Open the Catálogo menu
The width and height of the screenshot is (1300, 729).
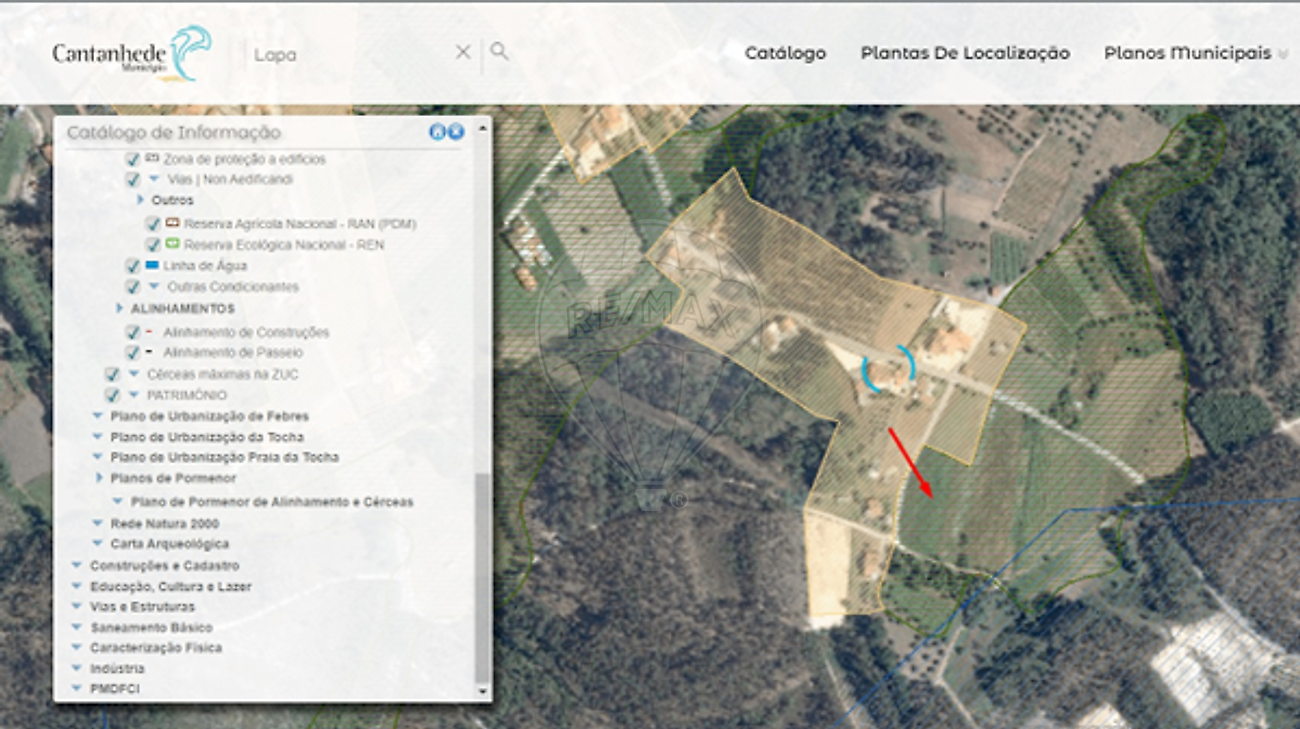point(785,53)
